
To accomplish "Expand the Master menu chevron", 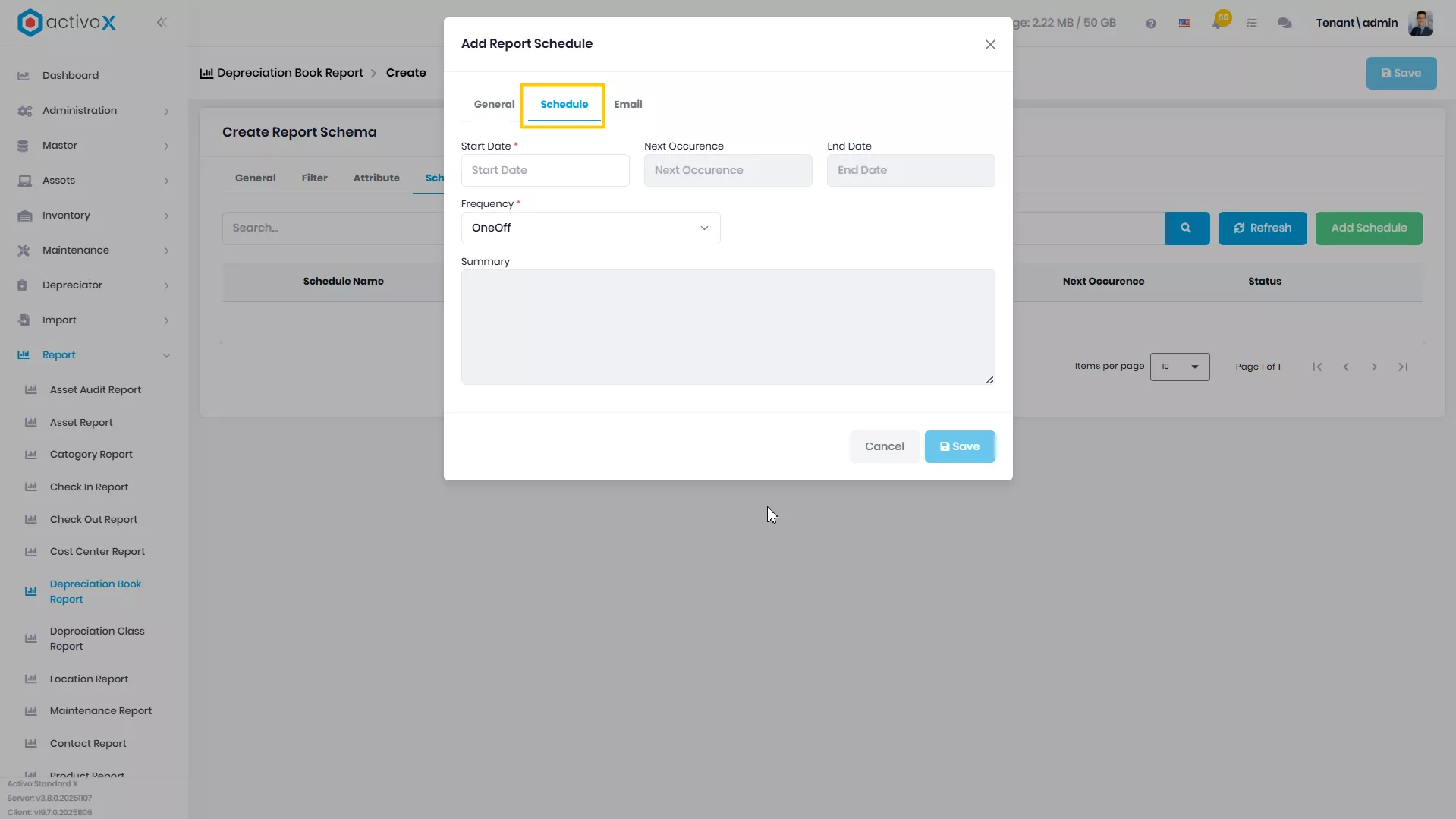I will [x=166, y=146].
